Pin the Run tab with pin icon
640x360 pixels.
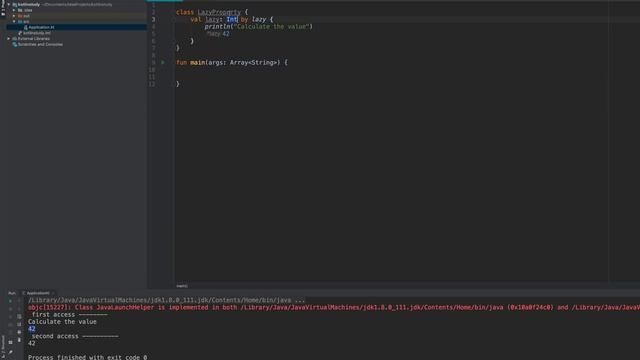pyautogui.click(x=10, y=352)
